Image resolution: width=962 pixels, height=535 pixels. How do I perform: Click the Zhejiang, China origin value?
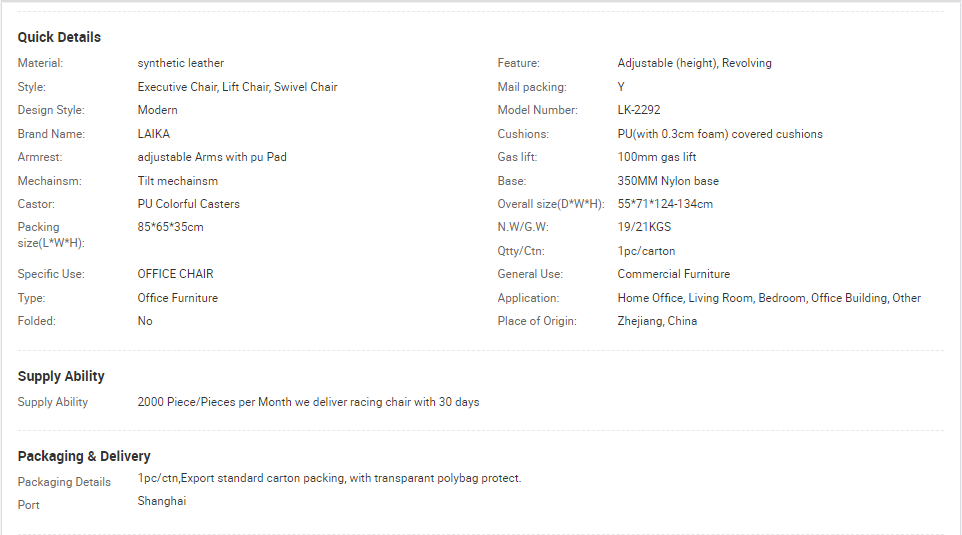click(x=657, y=321)
